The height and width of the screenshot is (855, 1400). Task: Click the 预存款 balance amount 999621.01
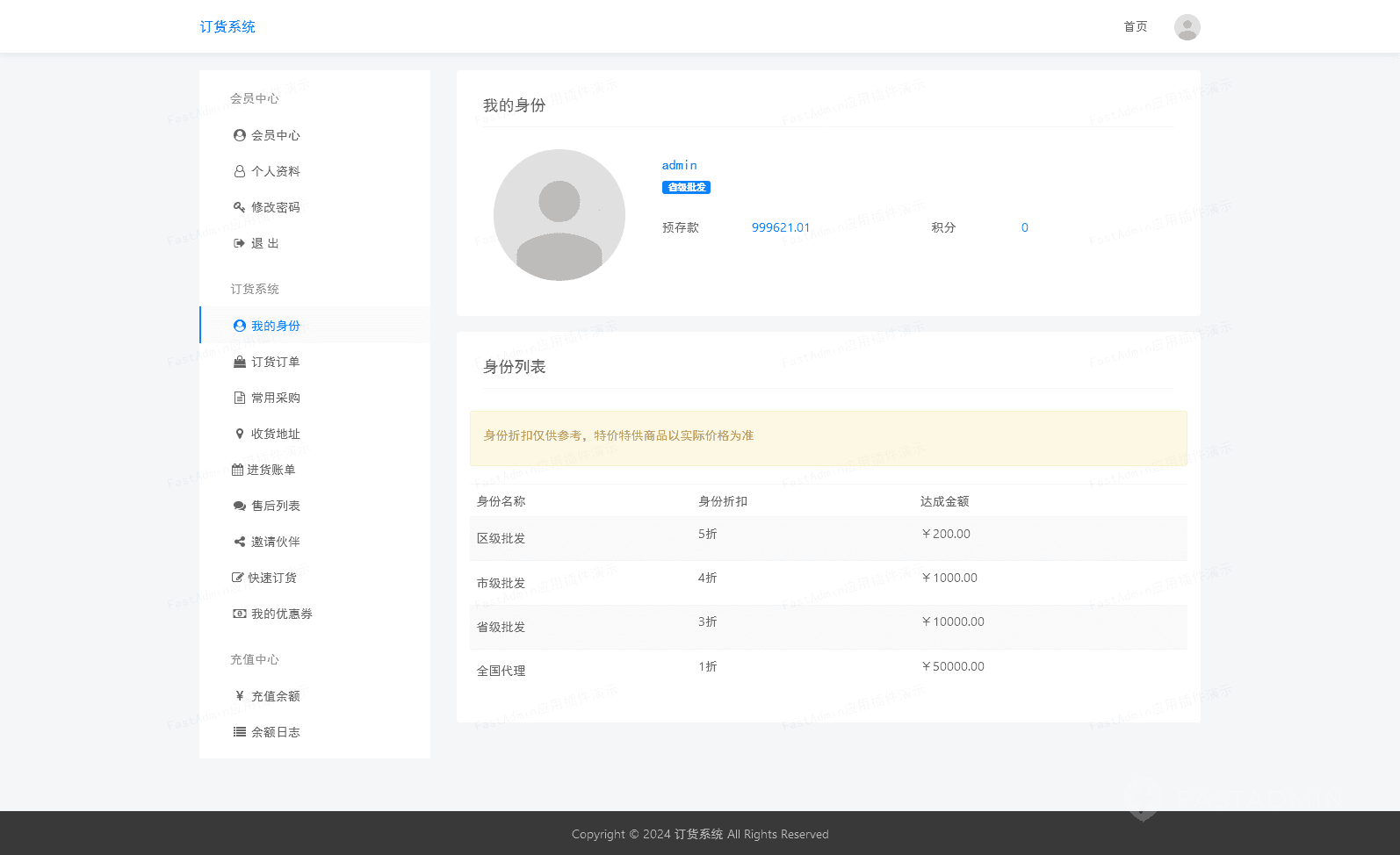(x=781, y=227)
